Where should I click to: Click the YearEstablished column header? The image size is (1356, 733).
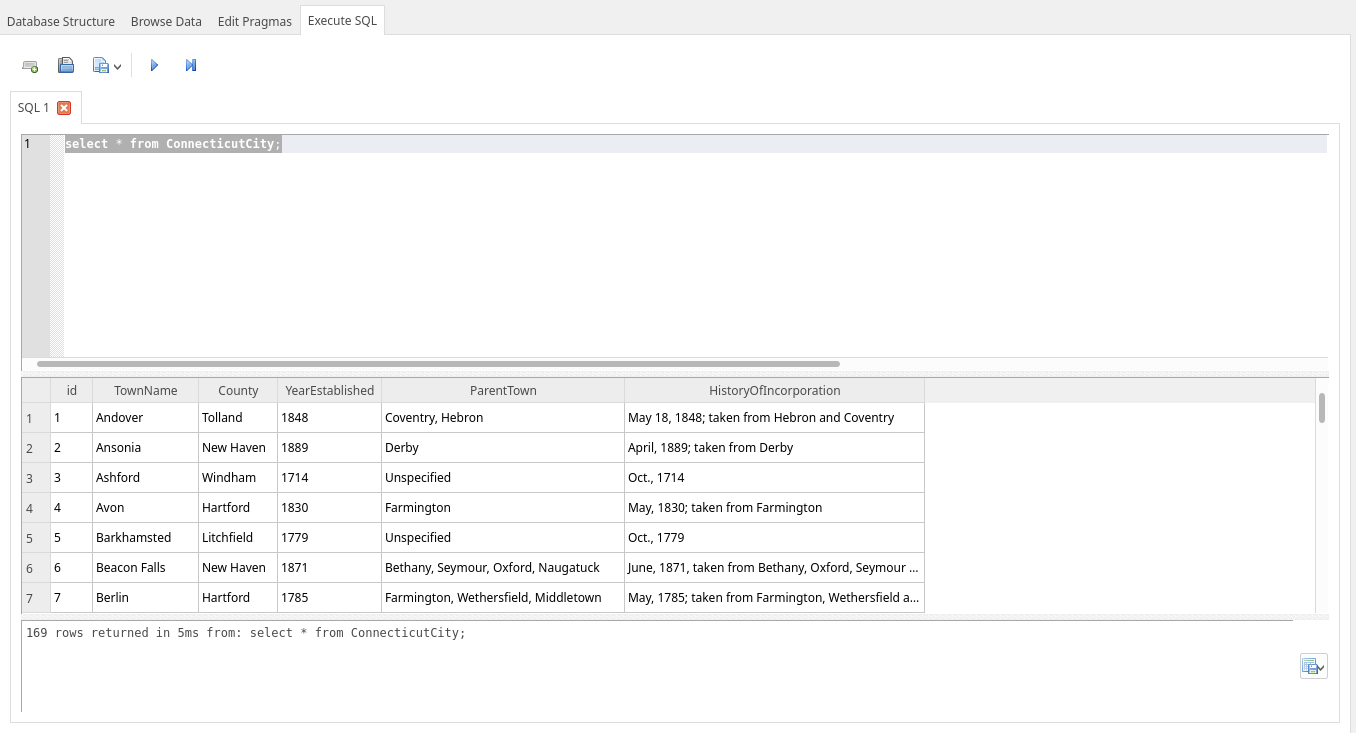329,391
